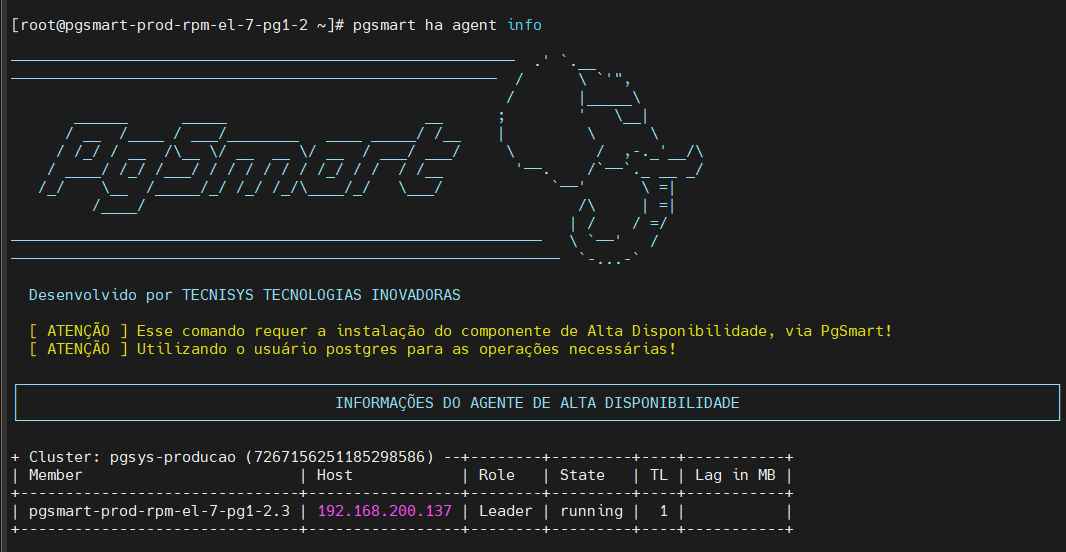Click the PgSmart ASCII art logo
The image size is (1066, 552).
[250, 167]
